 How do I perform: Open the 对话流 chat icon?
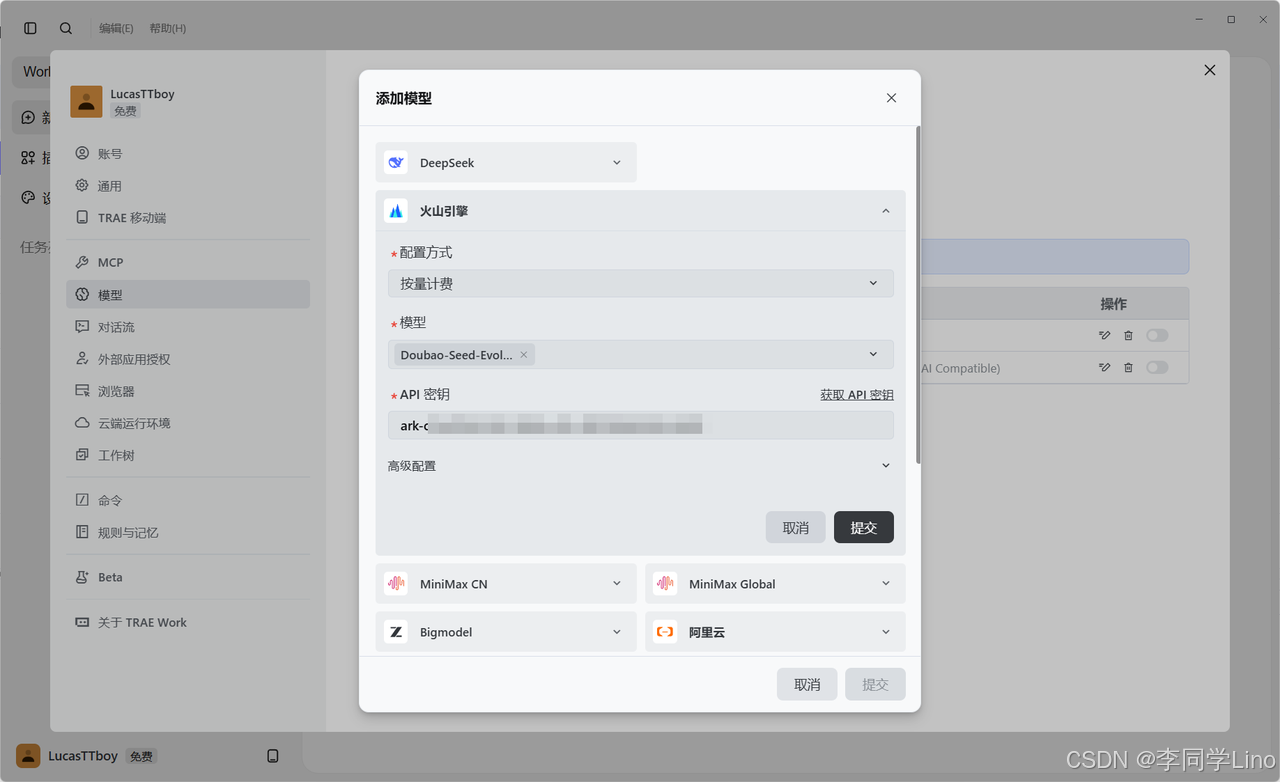point(82,327)
